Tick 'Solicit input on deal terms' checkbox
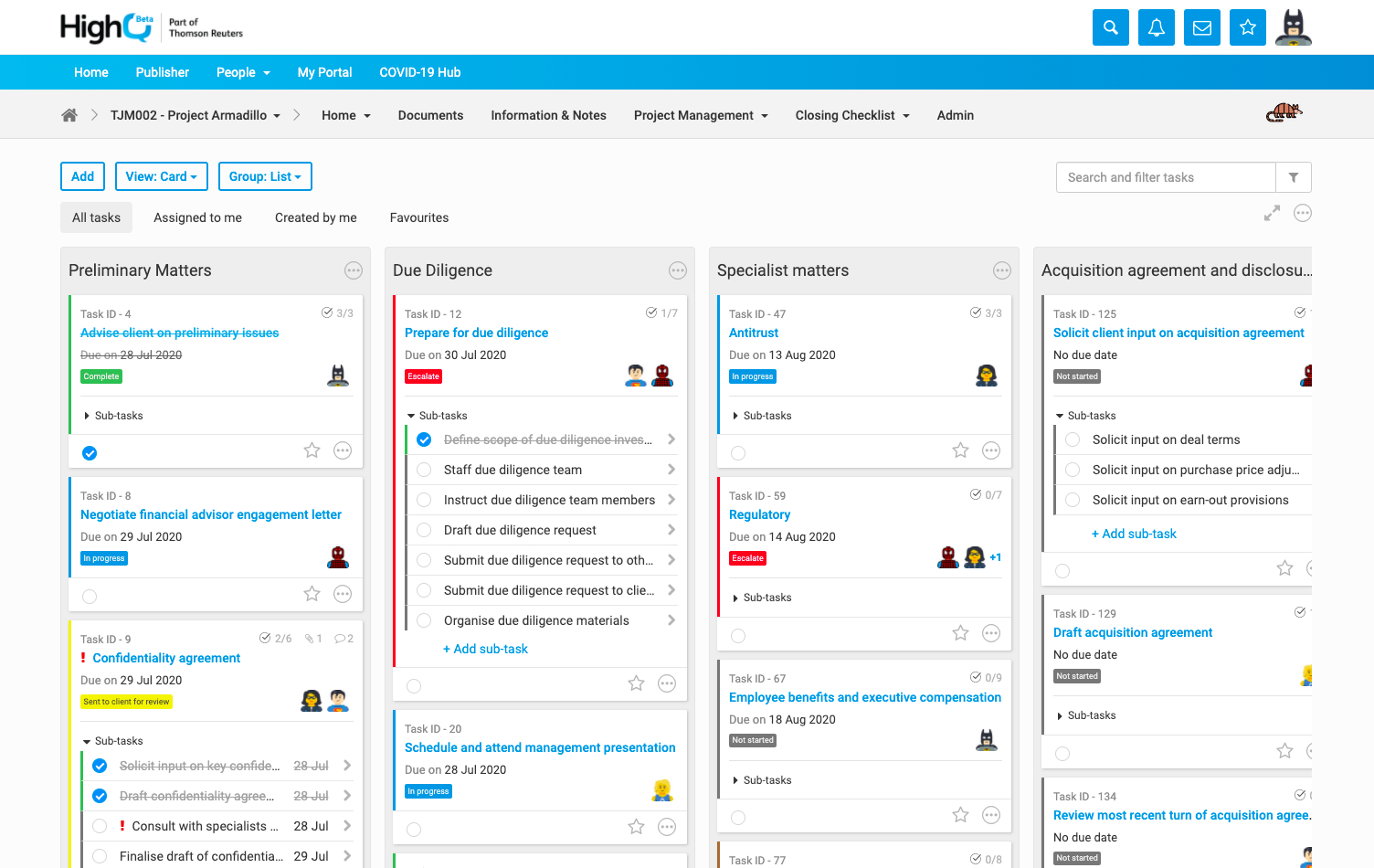This screenshot has width=1374, height=868. tap(1073, 439)
